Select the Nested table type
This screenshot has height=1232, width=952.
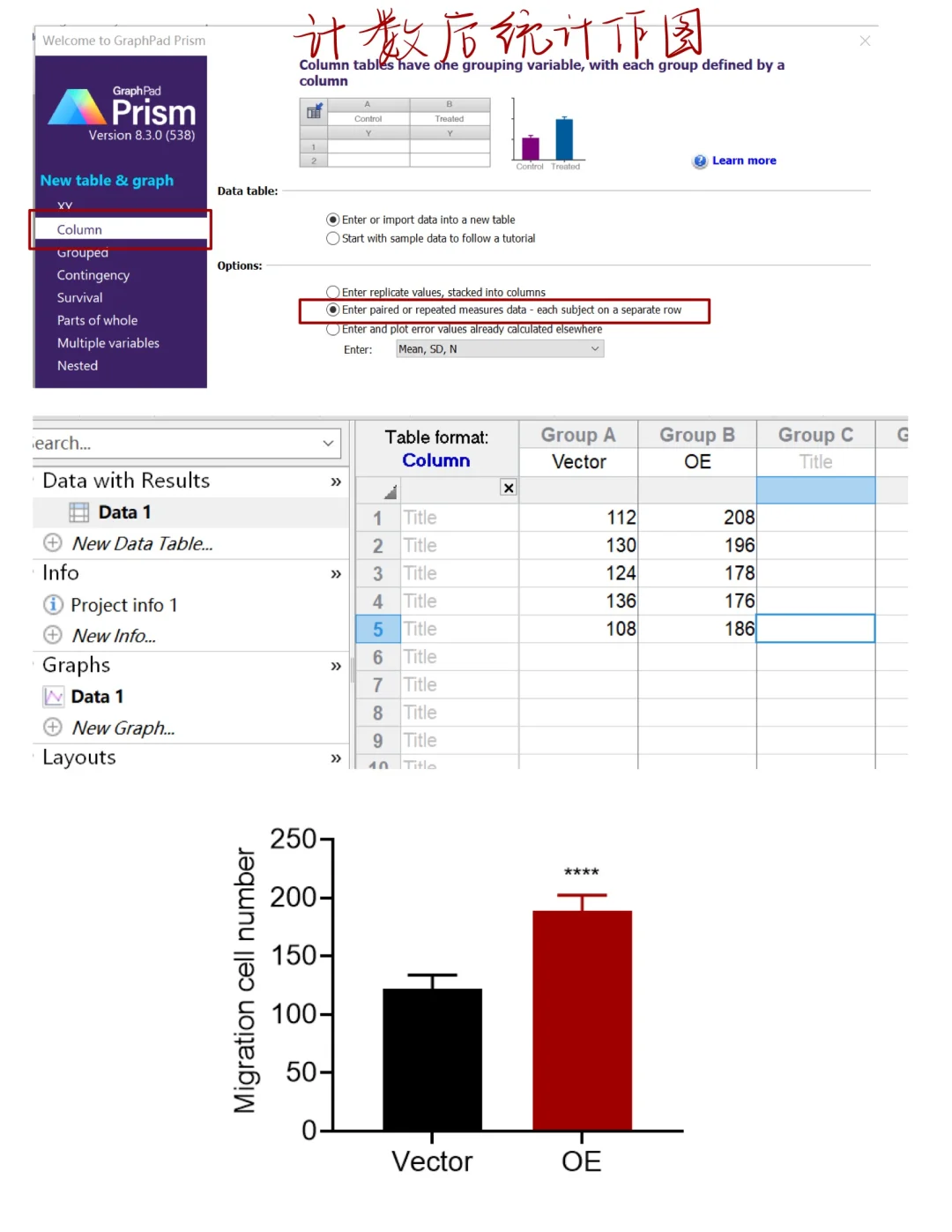click(78, 366)
